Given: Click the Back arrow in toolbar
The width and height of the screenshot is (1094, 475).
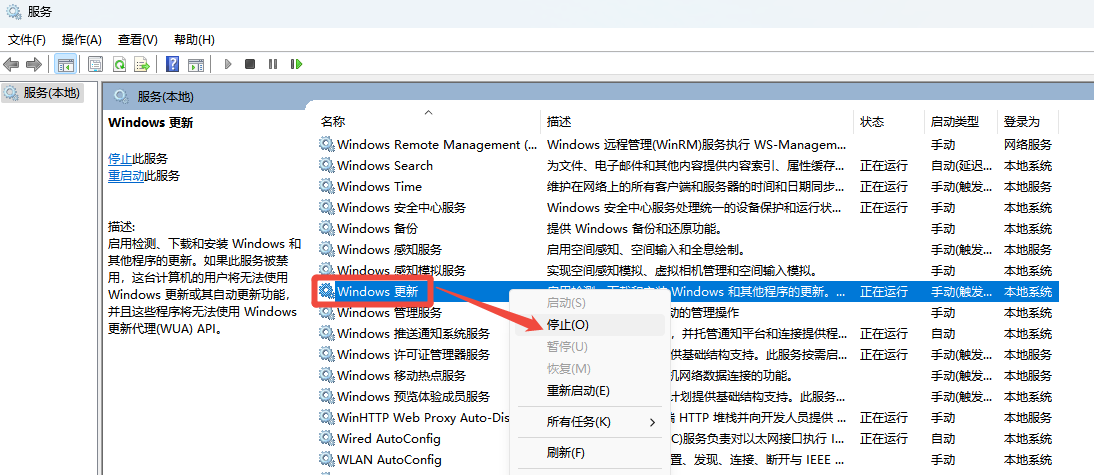Looking at the screenshot, I should point(12,64).
